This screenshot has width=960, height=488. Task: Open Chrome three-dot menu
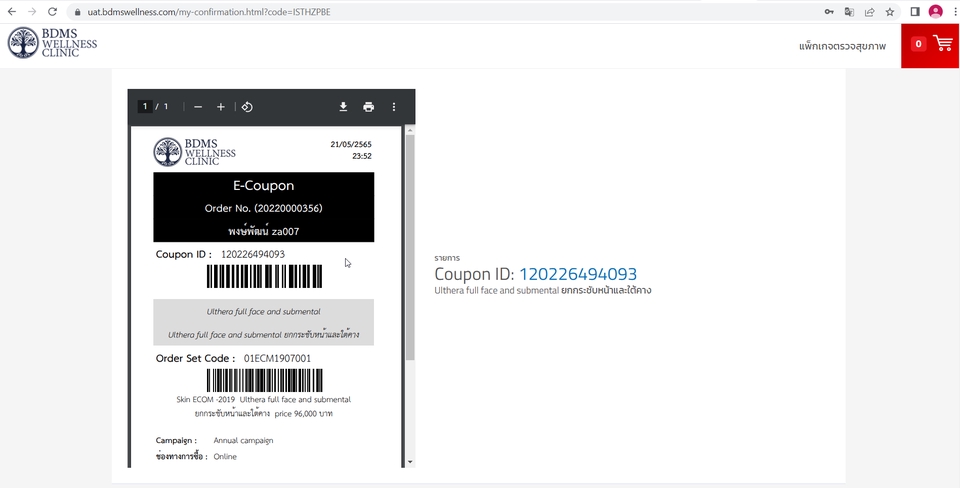point(955,12)
